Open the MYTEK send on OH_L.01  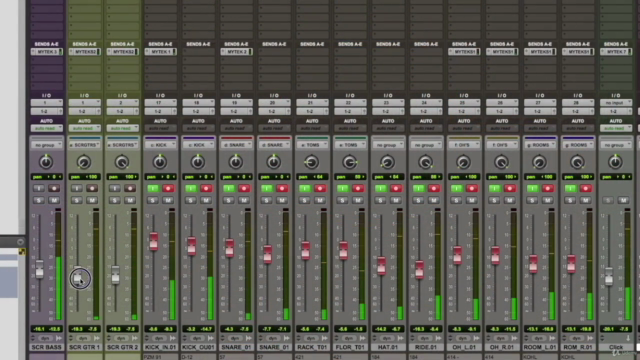464,52
